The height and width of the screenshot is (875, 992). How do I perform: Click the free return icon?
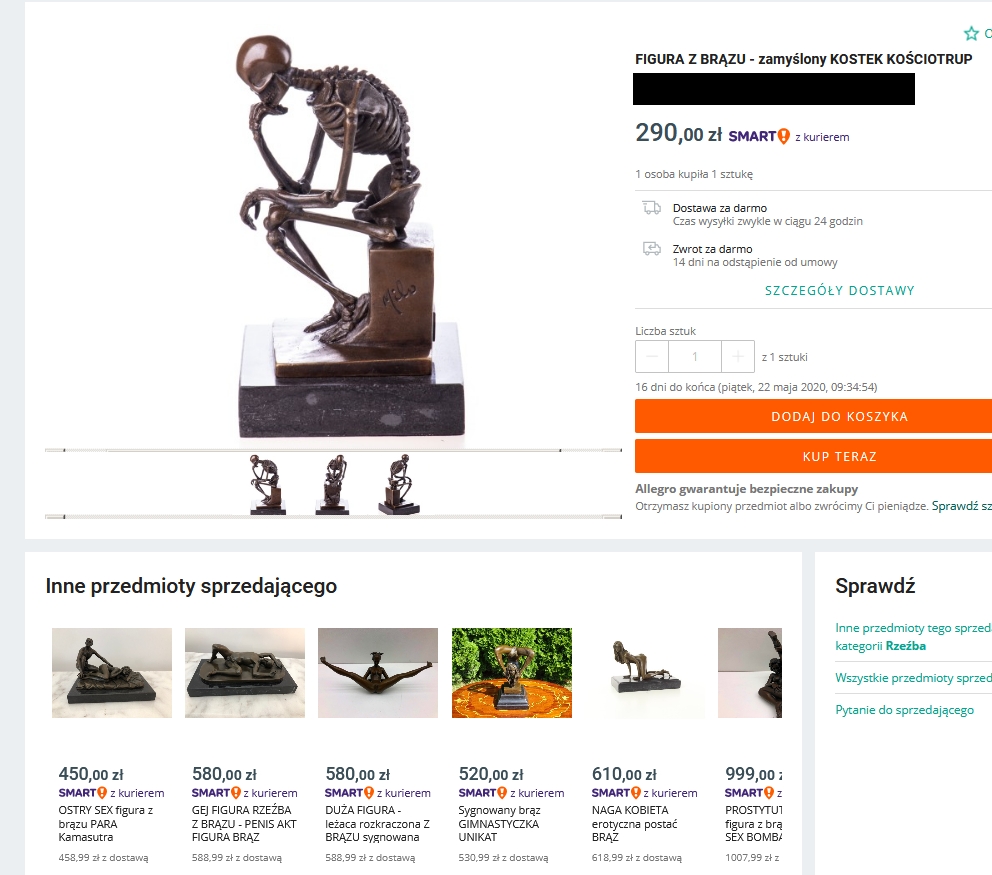[652, 249]
